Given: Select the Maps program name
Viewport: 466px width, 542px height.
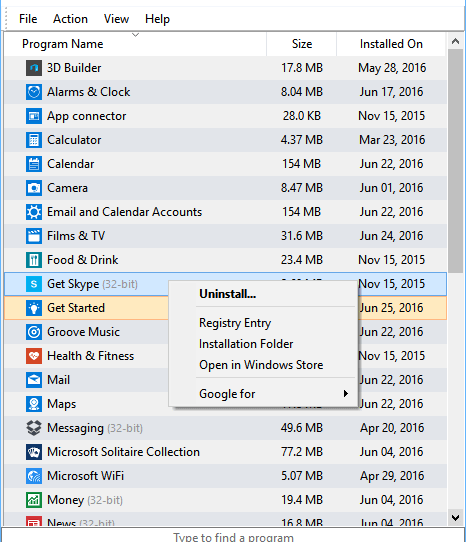Looking at the screenshot, I should click(x=62, y=404).
